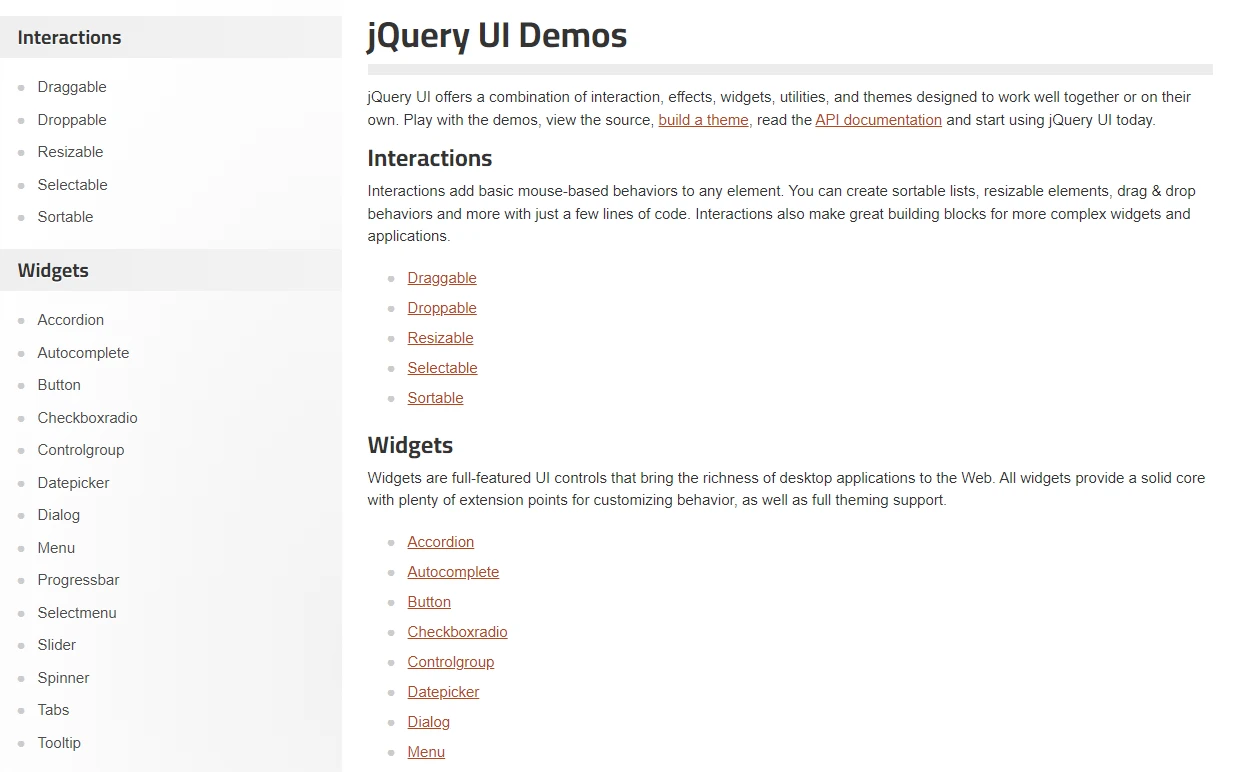This screenshot has height=772, width=1235.
Task: Follow the build a theme link
Action: [703, 119]
